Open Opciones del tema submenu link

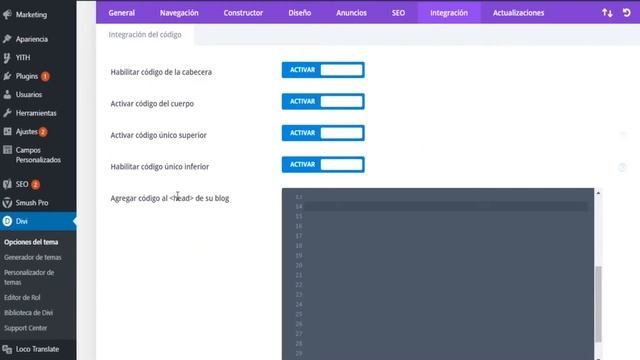pyautogui.click(x=31, y=242)
